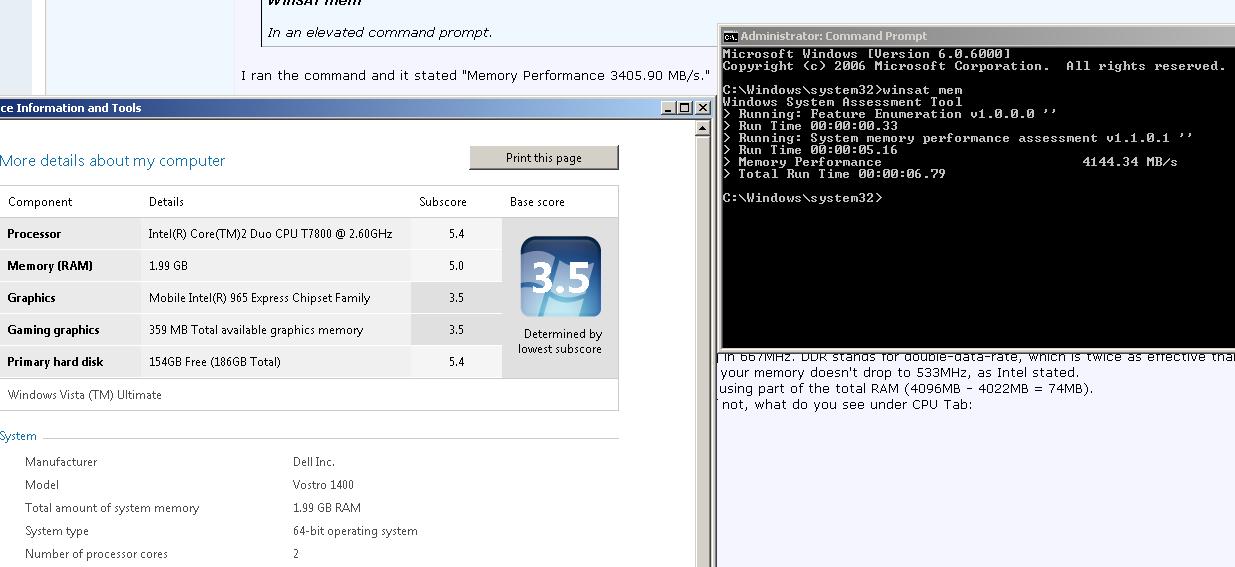The image size is (1235, 567).
Task: Click the Mobile Intel 965 Express Chipset text
Action: pos(259,298)
